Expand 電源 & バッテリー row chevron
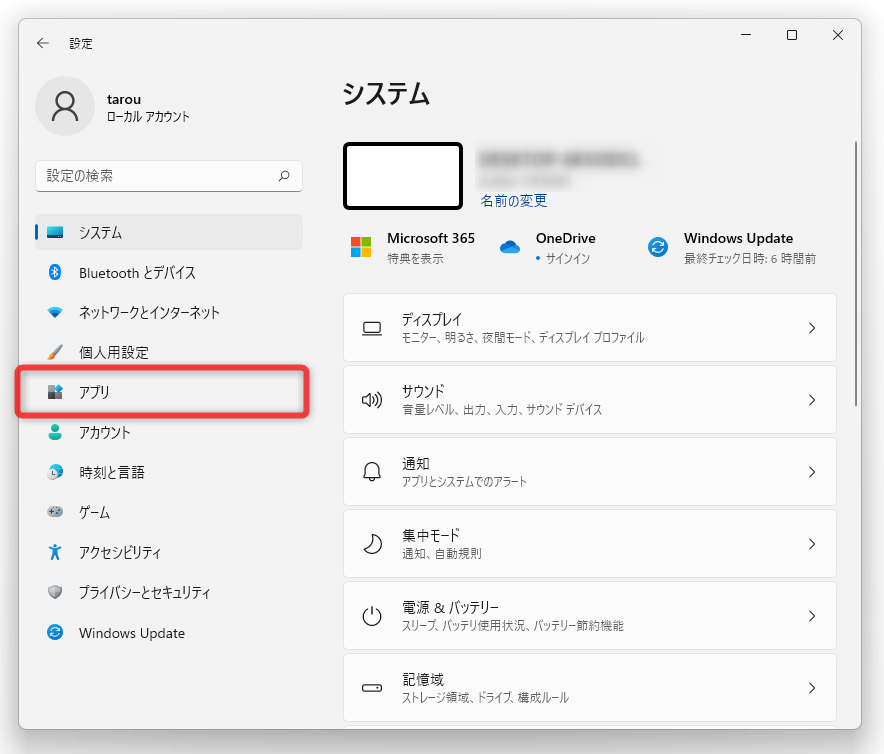The image size is (884, 754). coord(812,616)
